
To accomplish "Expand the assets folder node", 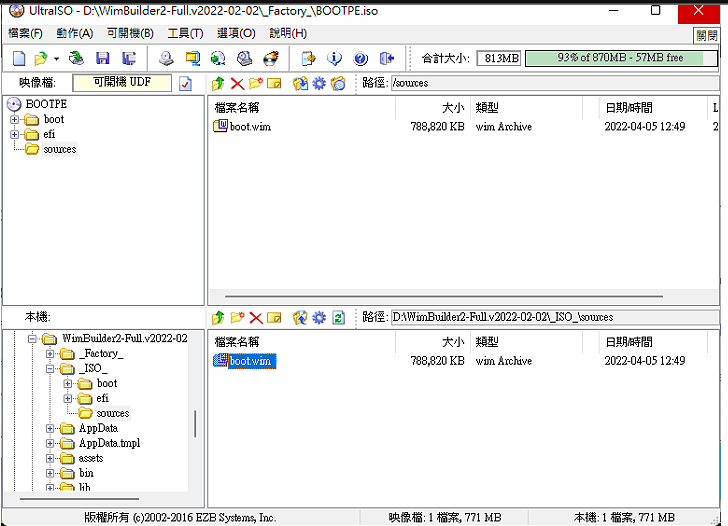I will tap(50, 459).
